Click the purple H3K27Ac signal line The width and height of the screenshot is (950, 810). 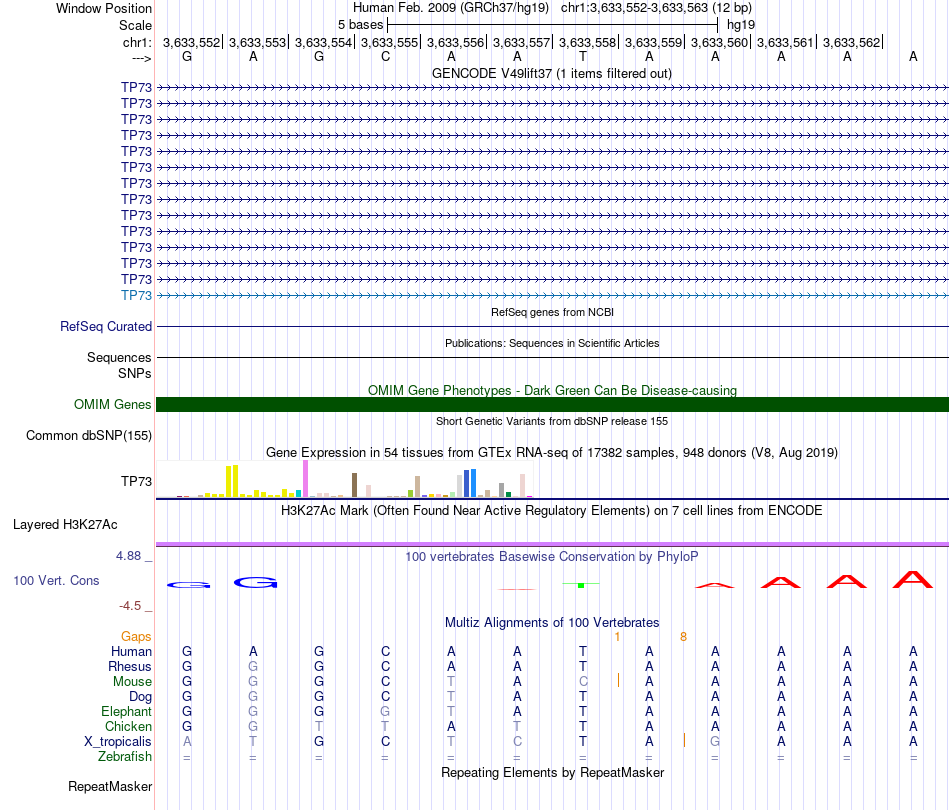(x=552, y=544)
